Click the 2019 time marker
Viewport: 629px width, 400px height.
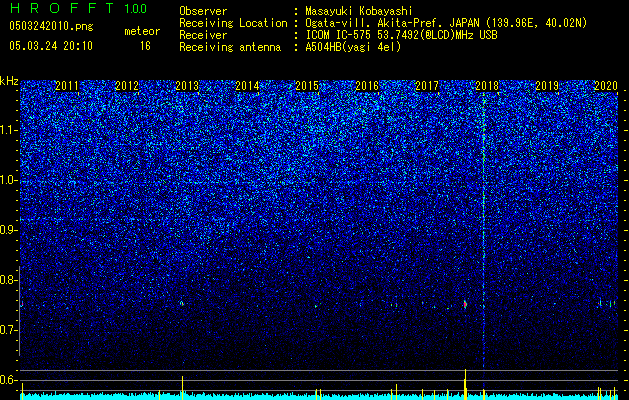(547, 85)
